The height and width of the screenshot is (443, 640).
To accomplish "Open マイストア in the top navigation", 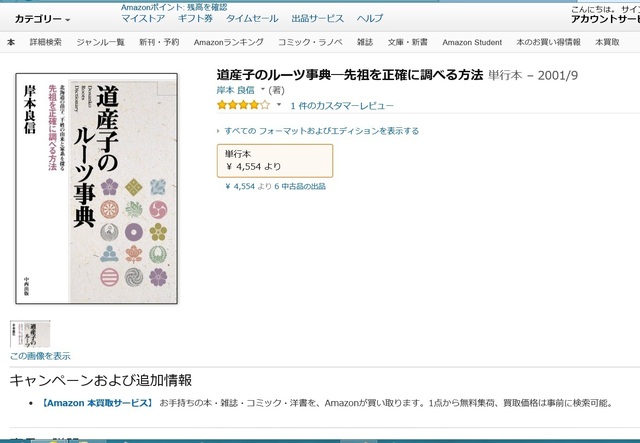I will (x=143, y=18).
